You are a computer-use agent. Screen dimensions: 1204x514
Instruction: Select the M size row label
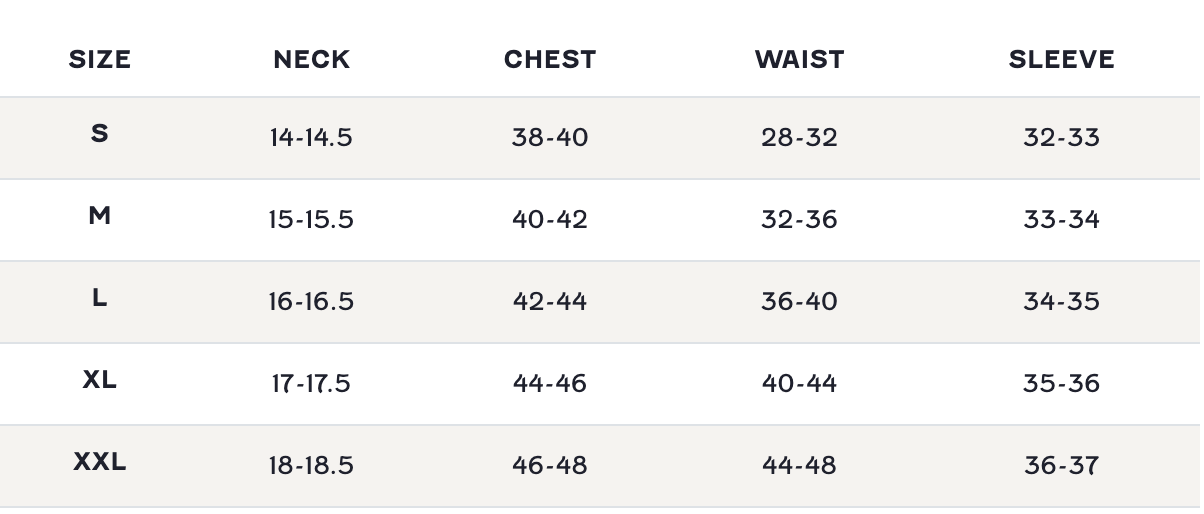pos(100,215)
